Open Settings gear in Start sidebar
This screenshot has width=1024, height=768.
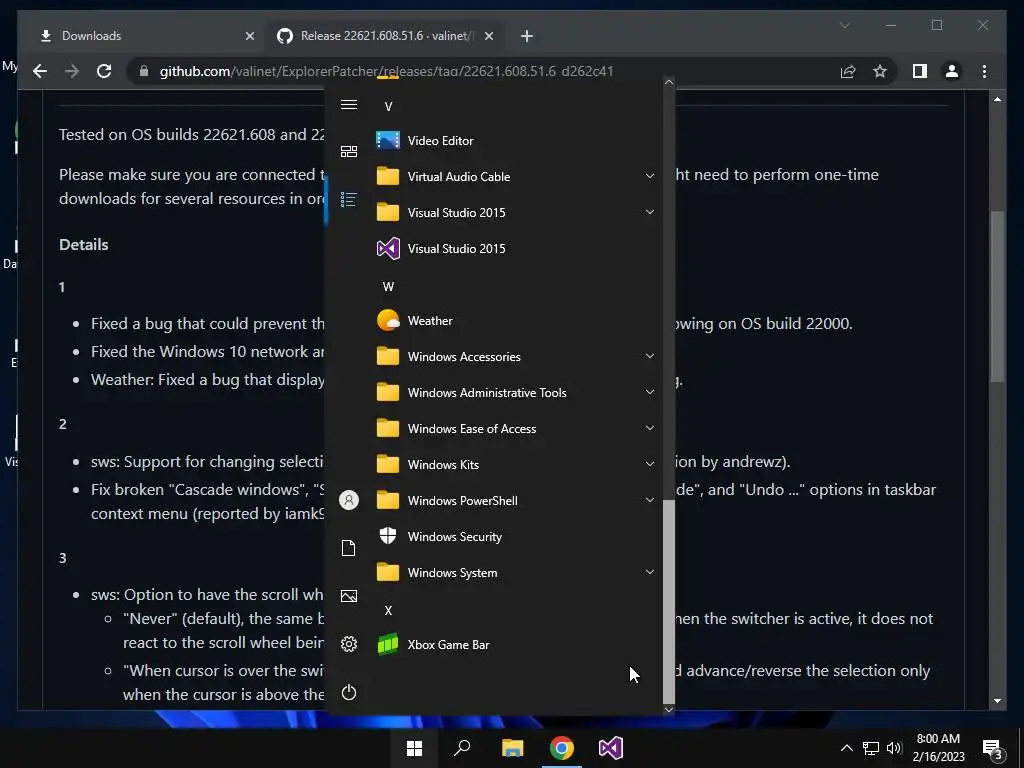point(349,644)
